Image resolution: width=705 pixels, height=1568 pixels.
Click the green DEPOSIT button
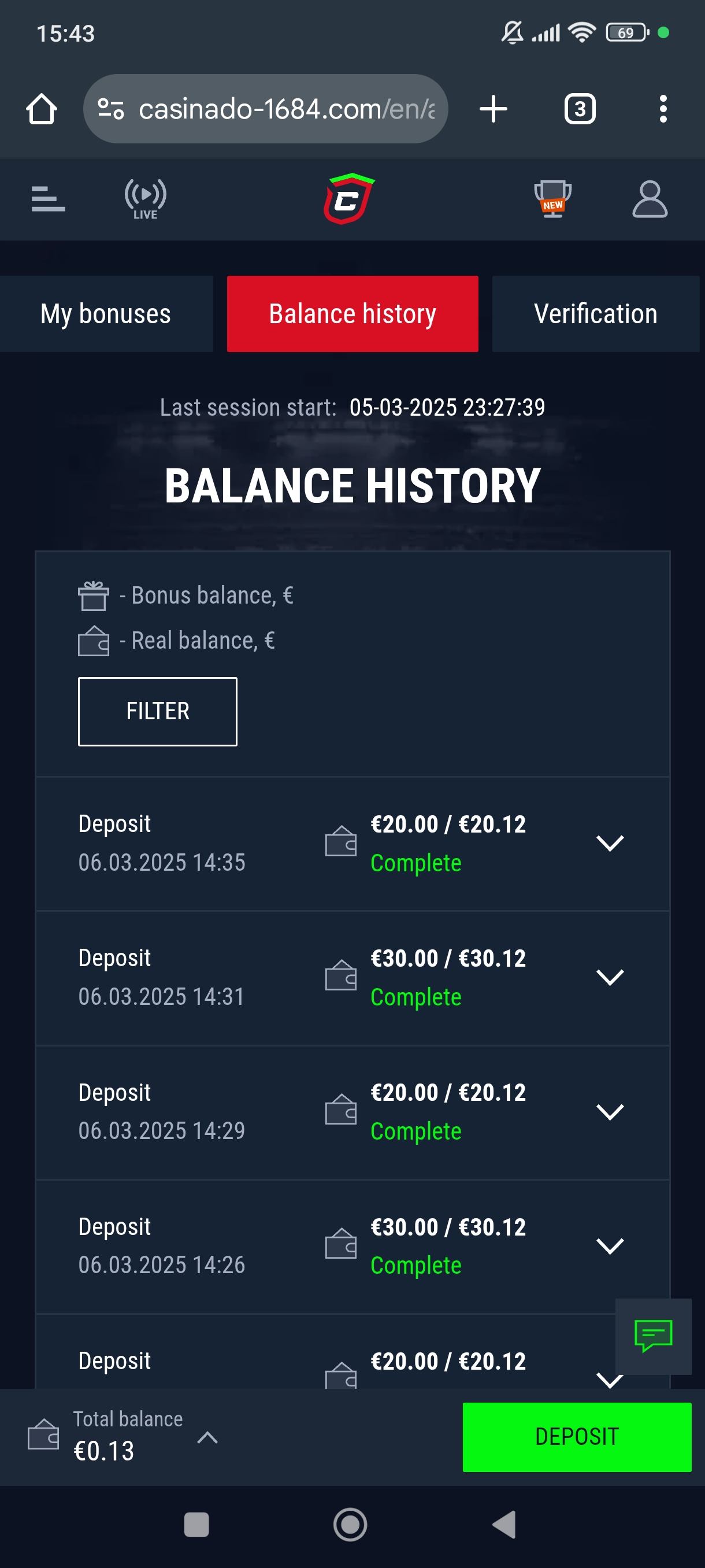pyautogui.click(x=577, y=1437)
